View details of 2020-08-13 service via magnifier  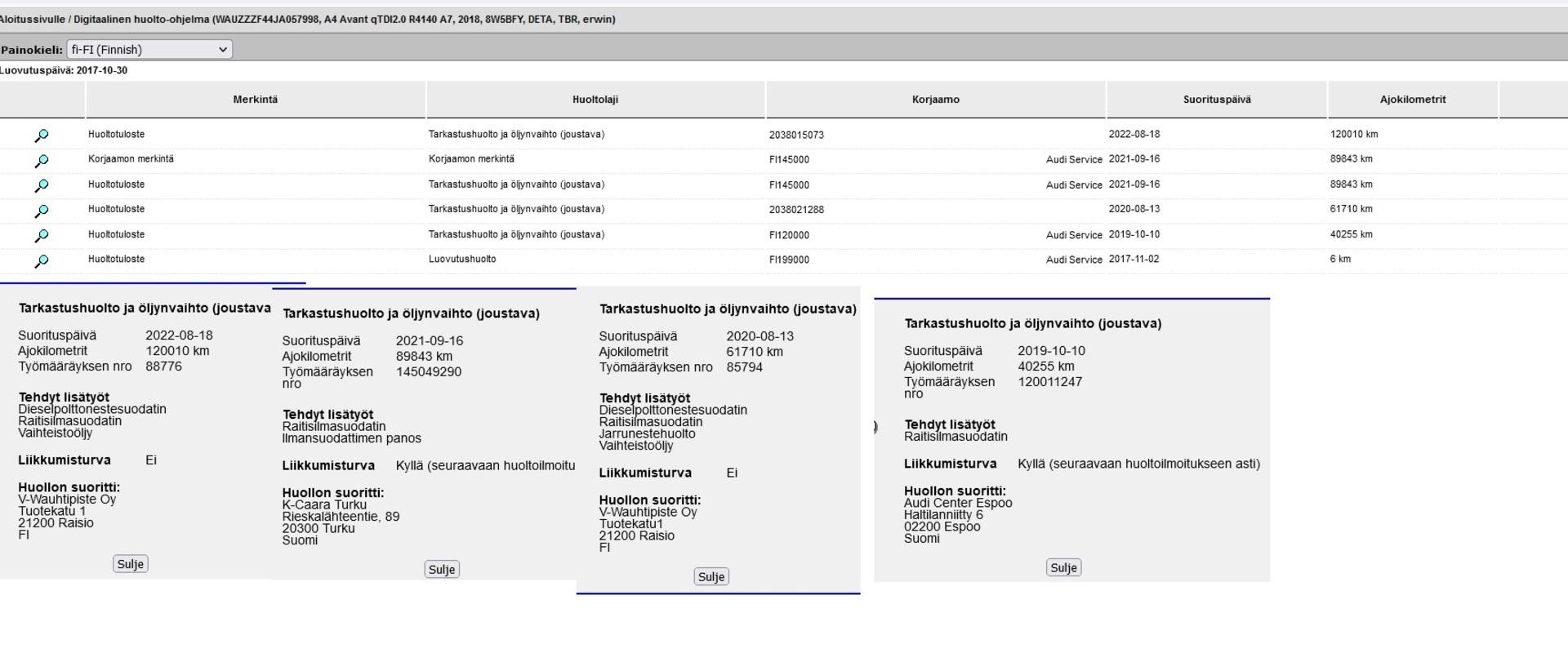point(42,211)
